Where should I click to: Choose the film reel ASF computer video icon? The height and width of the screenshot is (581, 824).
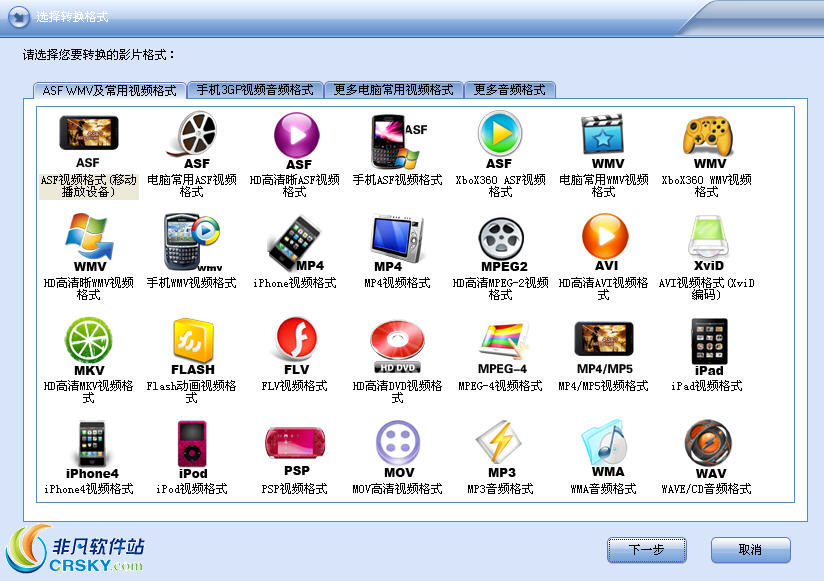pos(192,140)
